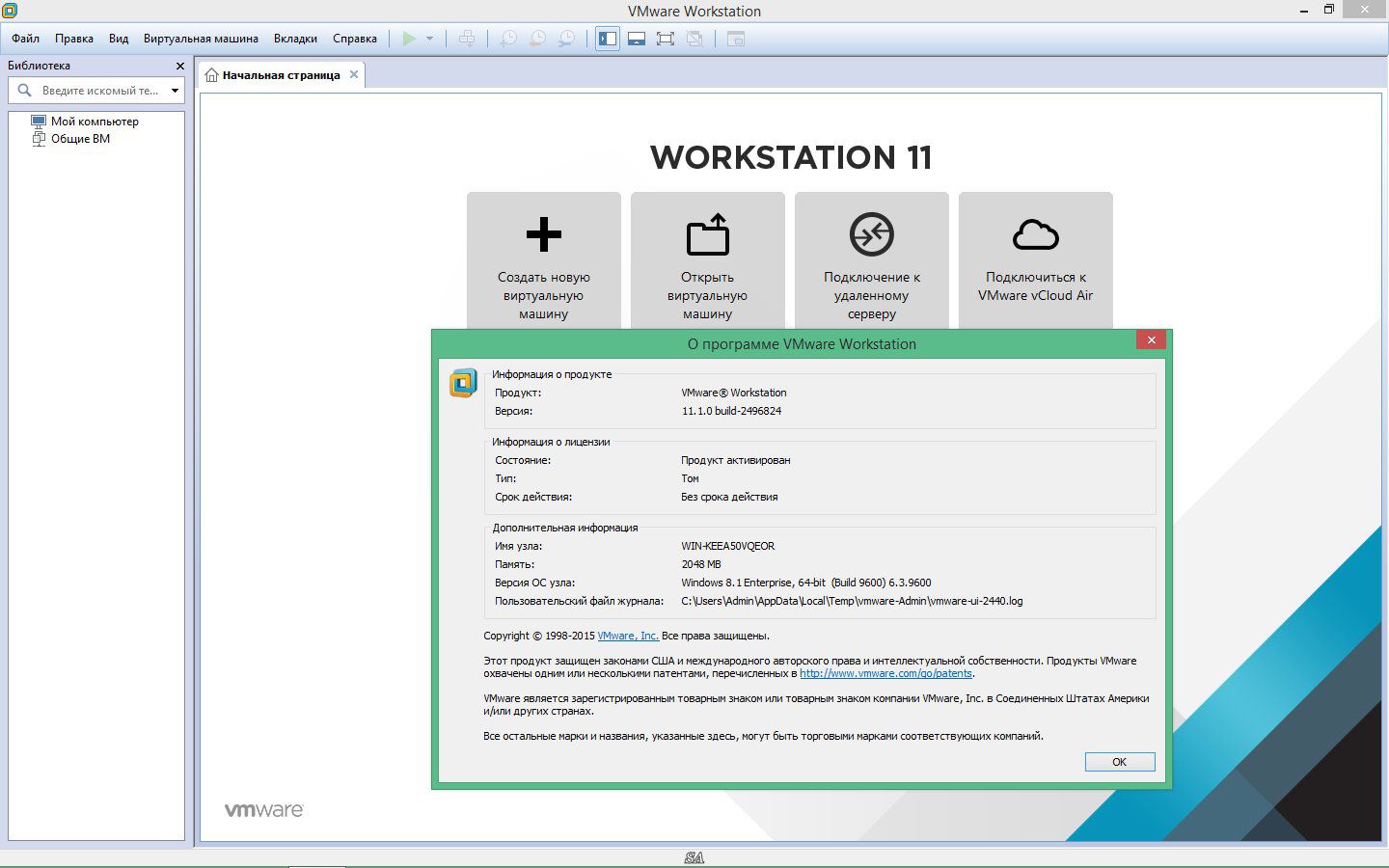The image size is (1389, 868).
Task: Open the snapshot manager toolbar icon
Action: coord(567,39)
